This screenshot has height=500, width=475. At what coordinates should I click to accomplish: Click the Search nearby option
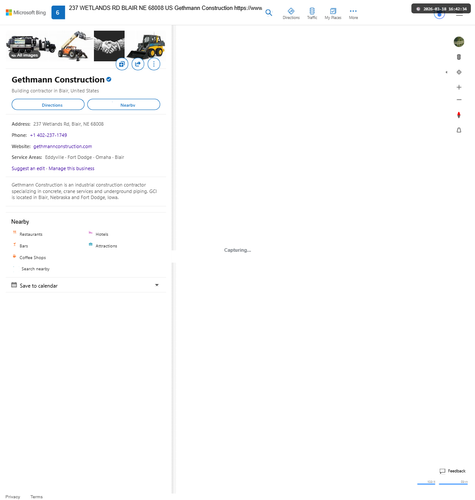point(35,269)
